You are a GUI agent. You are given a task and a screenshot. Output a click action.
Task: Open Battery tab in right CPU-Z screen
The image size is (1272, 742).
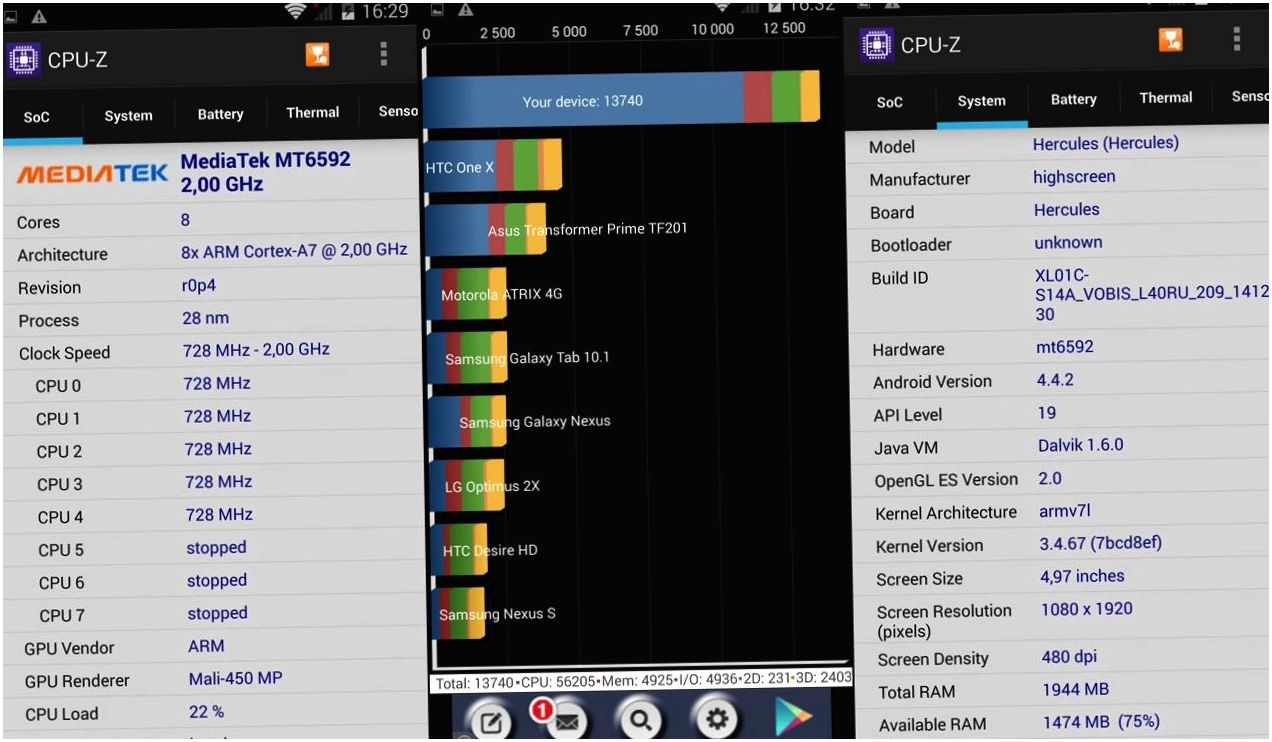coord(1074,99)
